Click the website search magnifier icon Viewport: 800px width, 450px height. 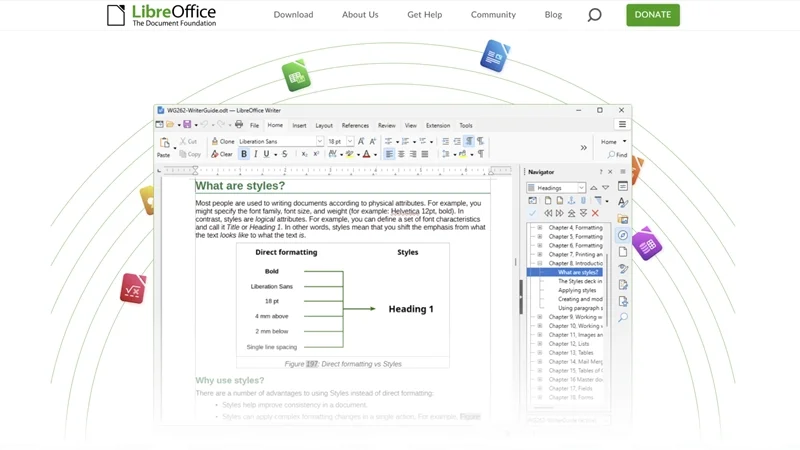click(594, 15)
